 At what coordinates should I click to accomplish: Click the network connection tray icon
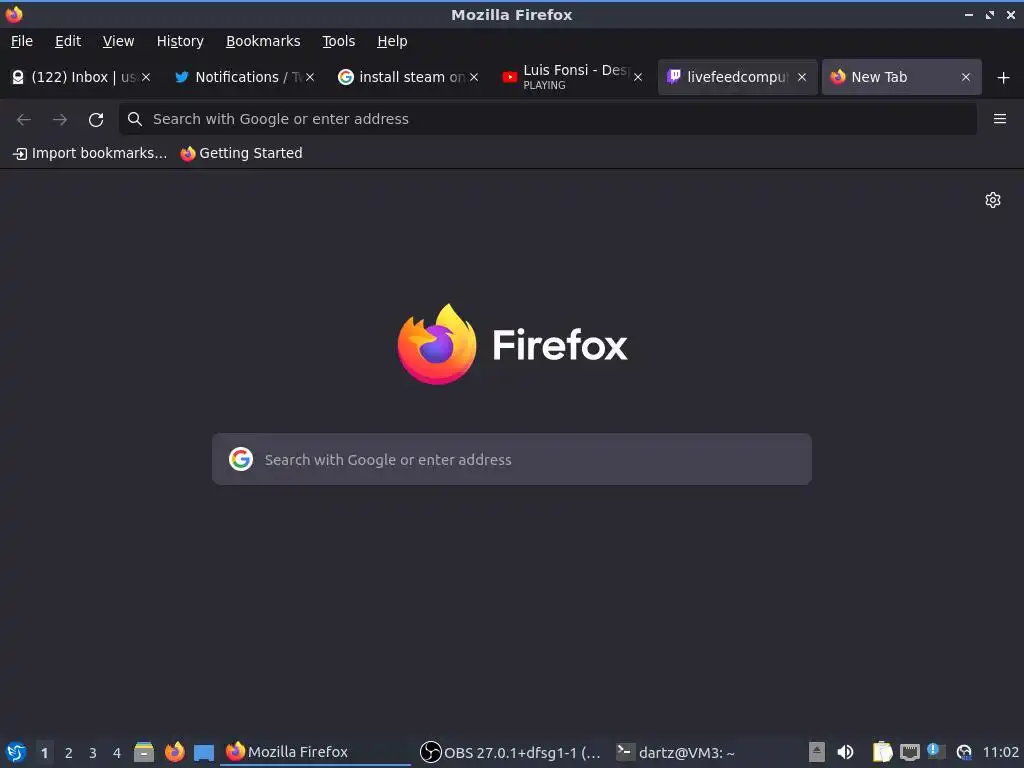point(910,752)
